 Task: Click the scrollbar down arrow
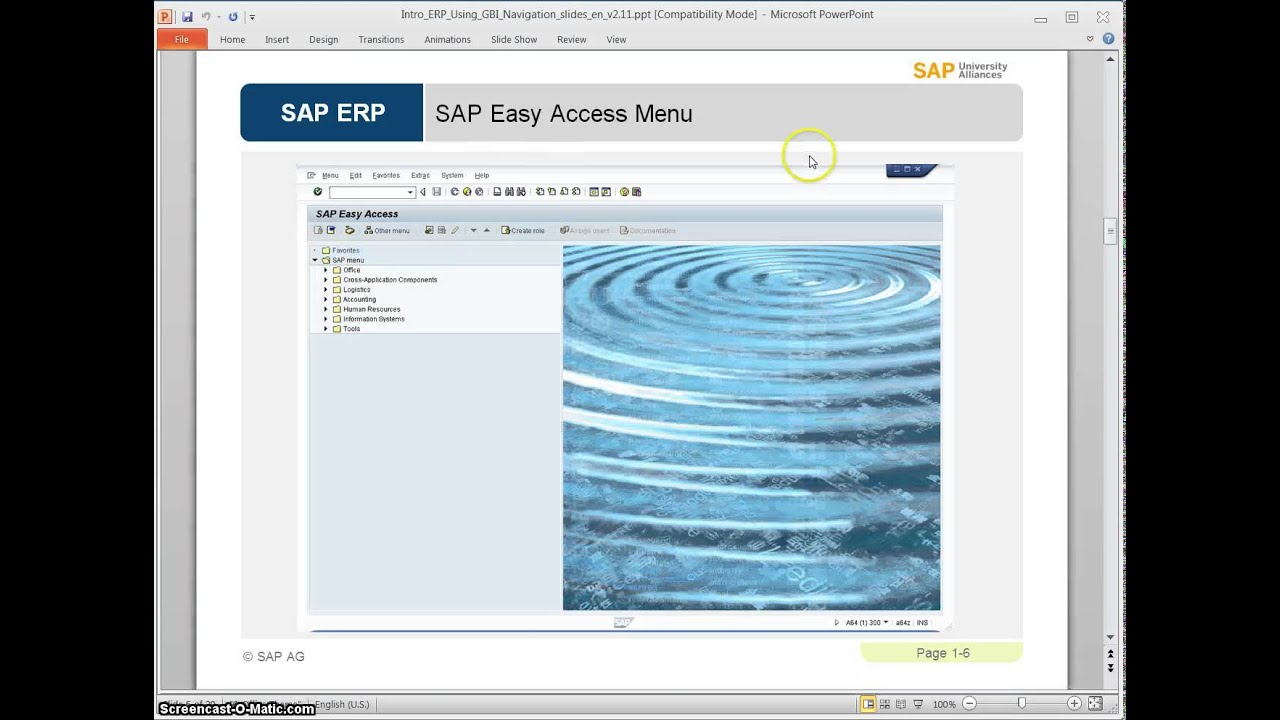pos(1110,637)
